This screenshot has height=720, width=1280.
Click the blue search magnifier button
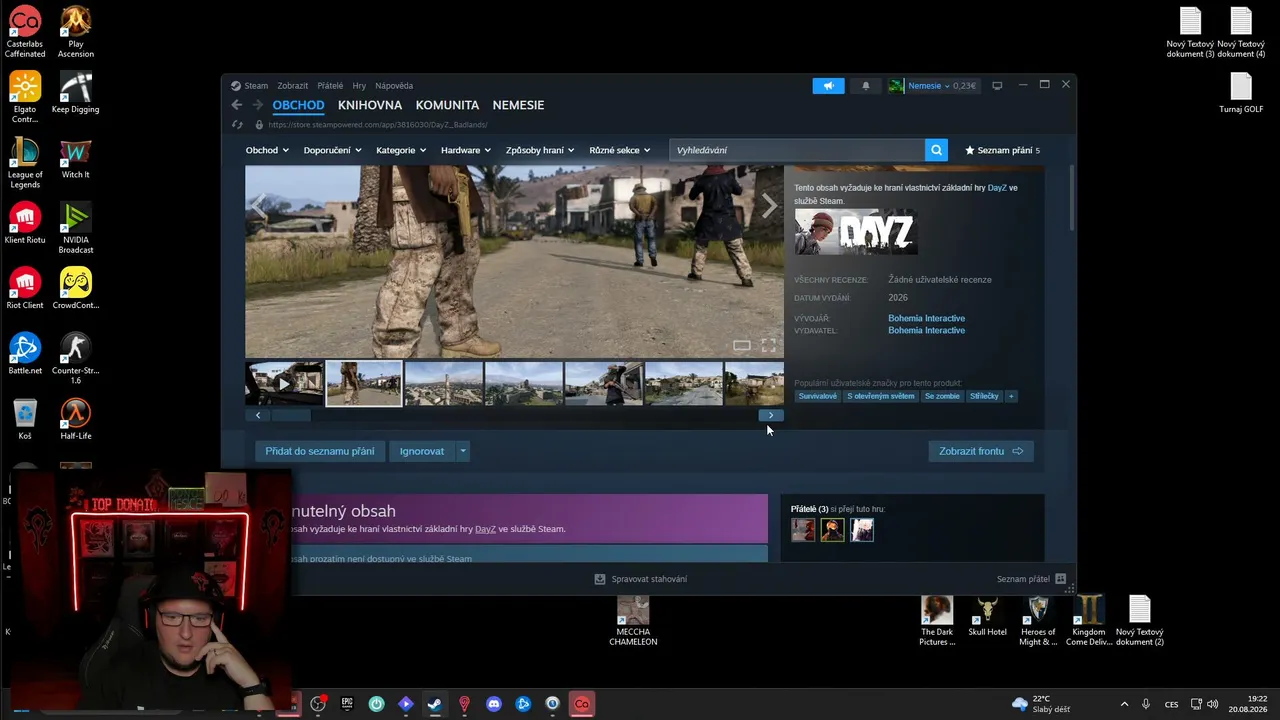[936, 150]
